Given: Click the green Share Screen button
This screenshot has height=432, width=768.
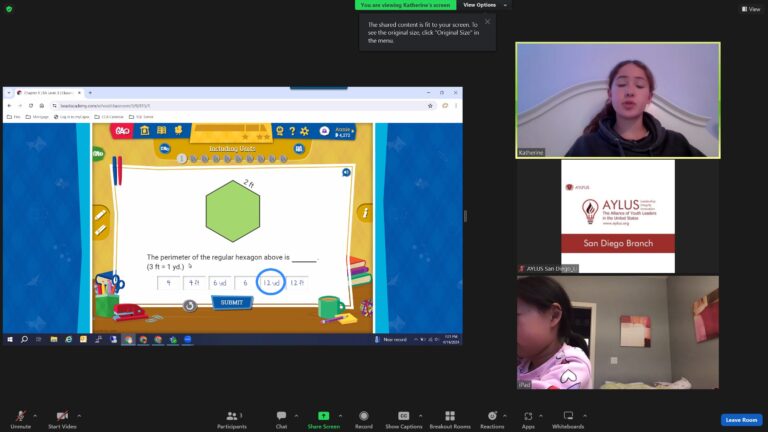Looking at the screenshot, I should coord(324,419).
